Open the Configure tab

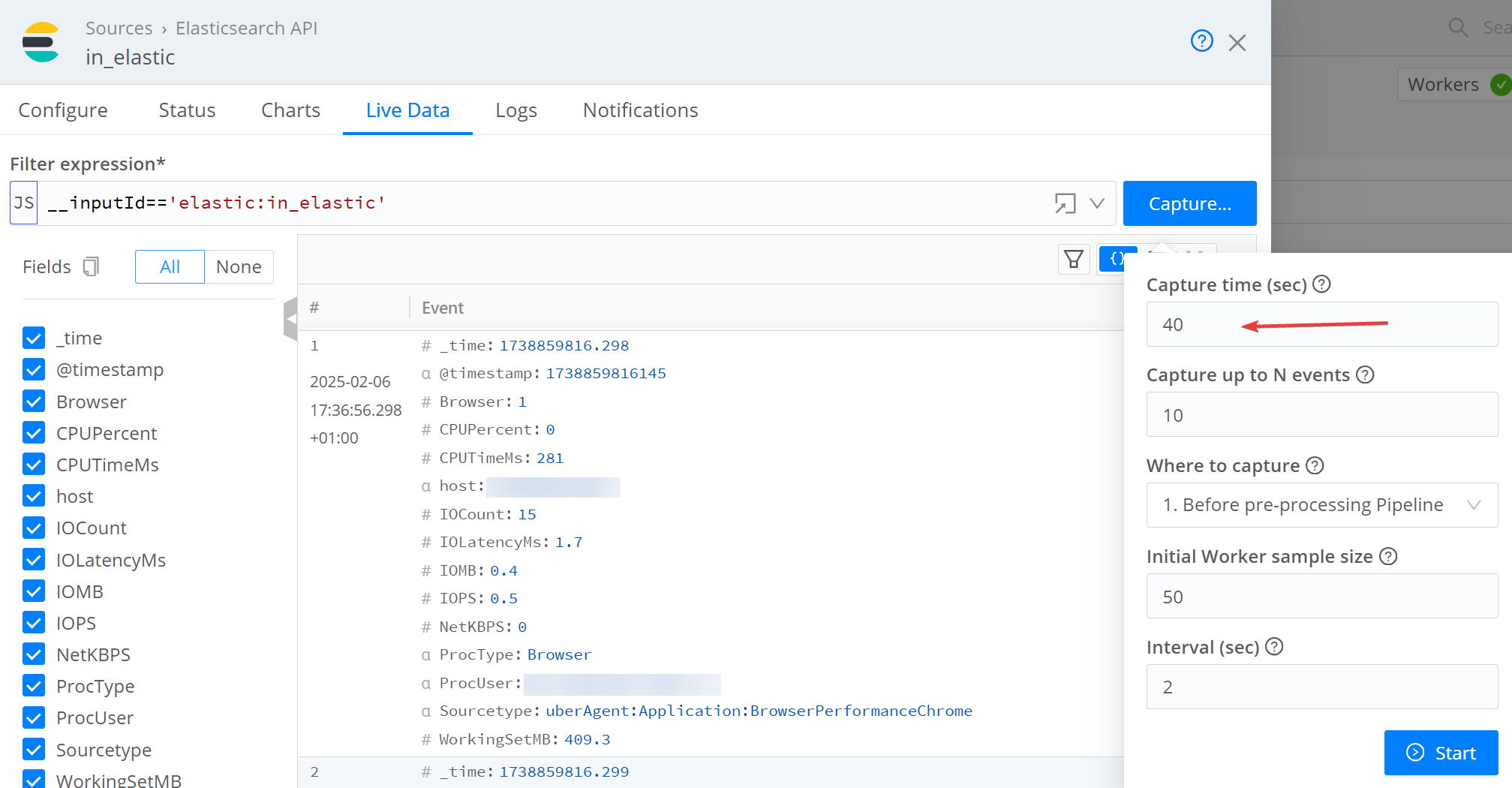tap(63, 110)
